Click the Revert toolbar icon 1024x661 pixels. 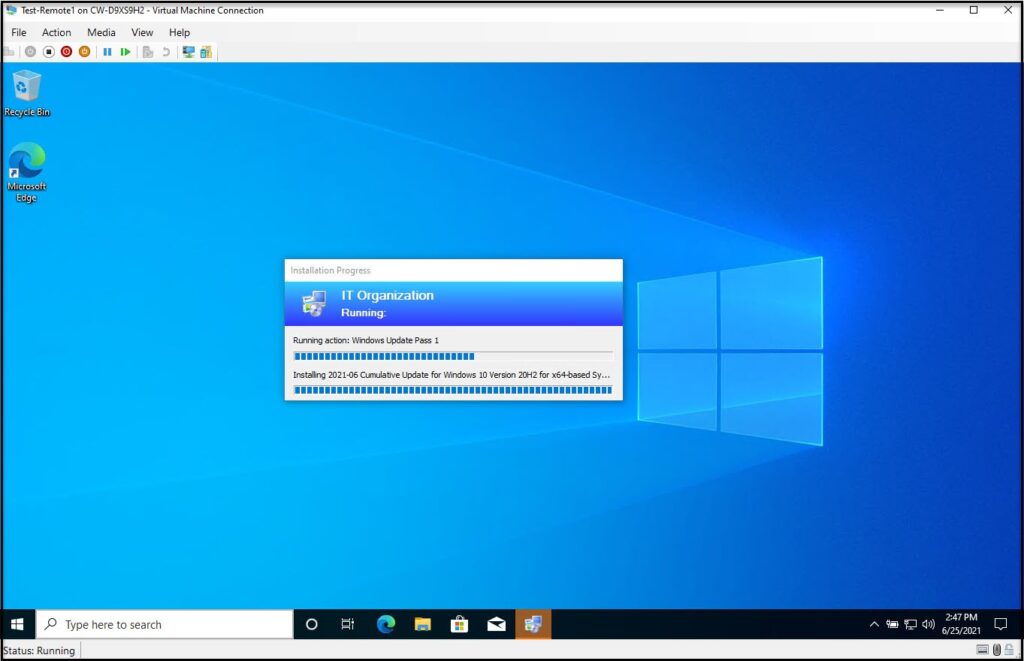(x=166, y=52)
